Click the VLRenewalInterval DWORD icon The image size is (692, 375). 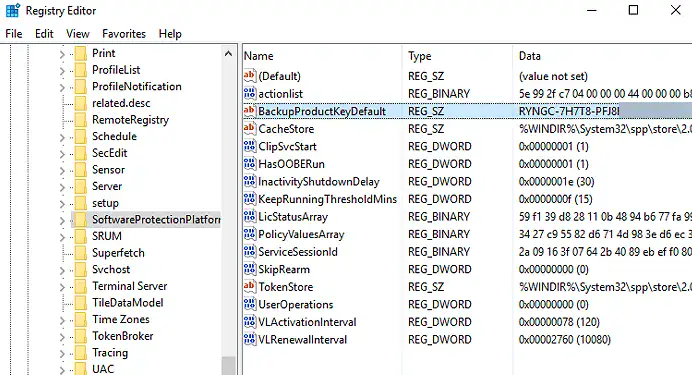tap(249, 339)
